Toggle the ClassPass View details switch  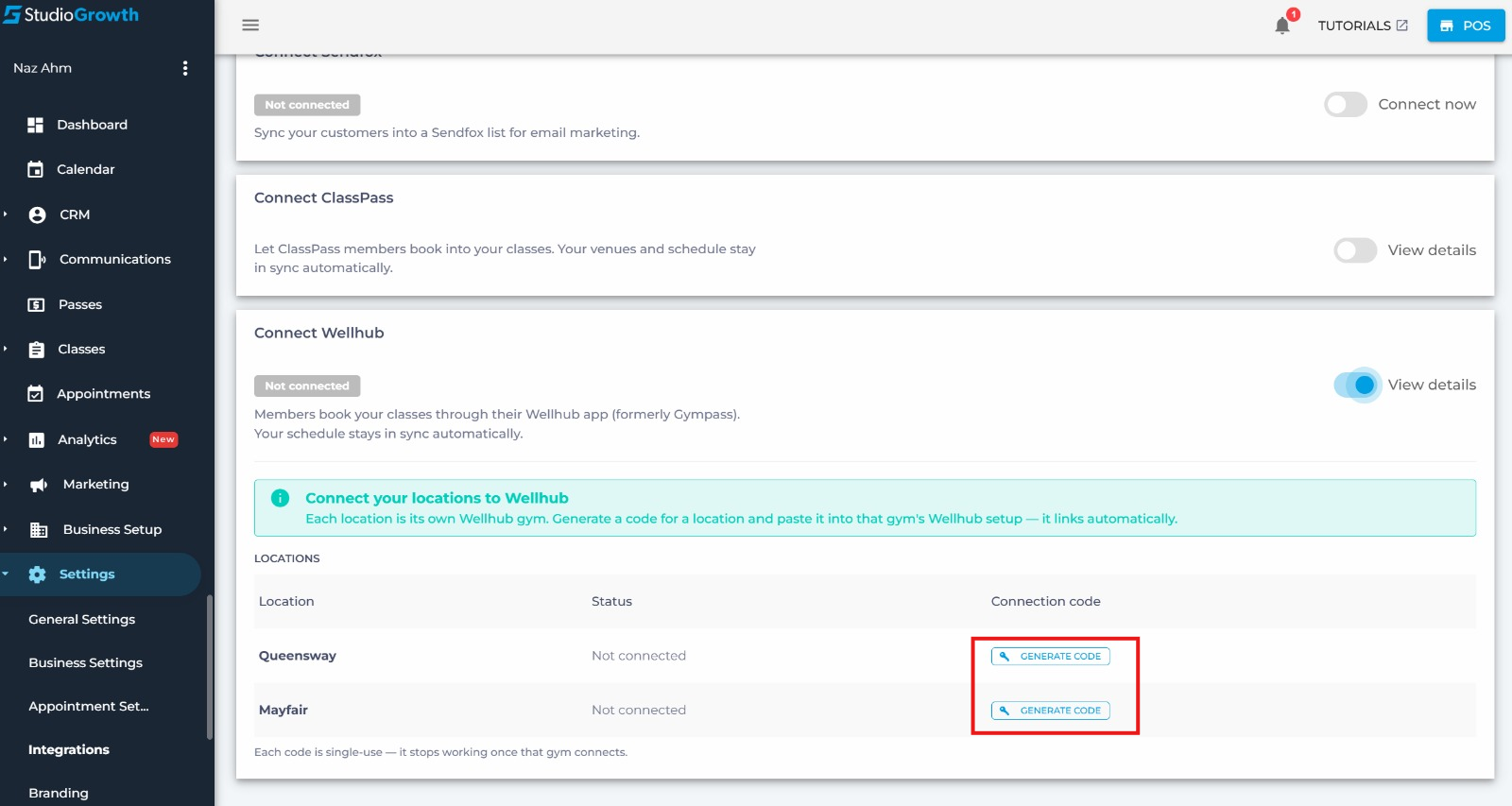[1355, 250]
